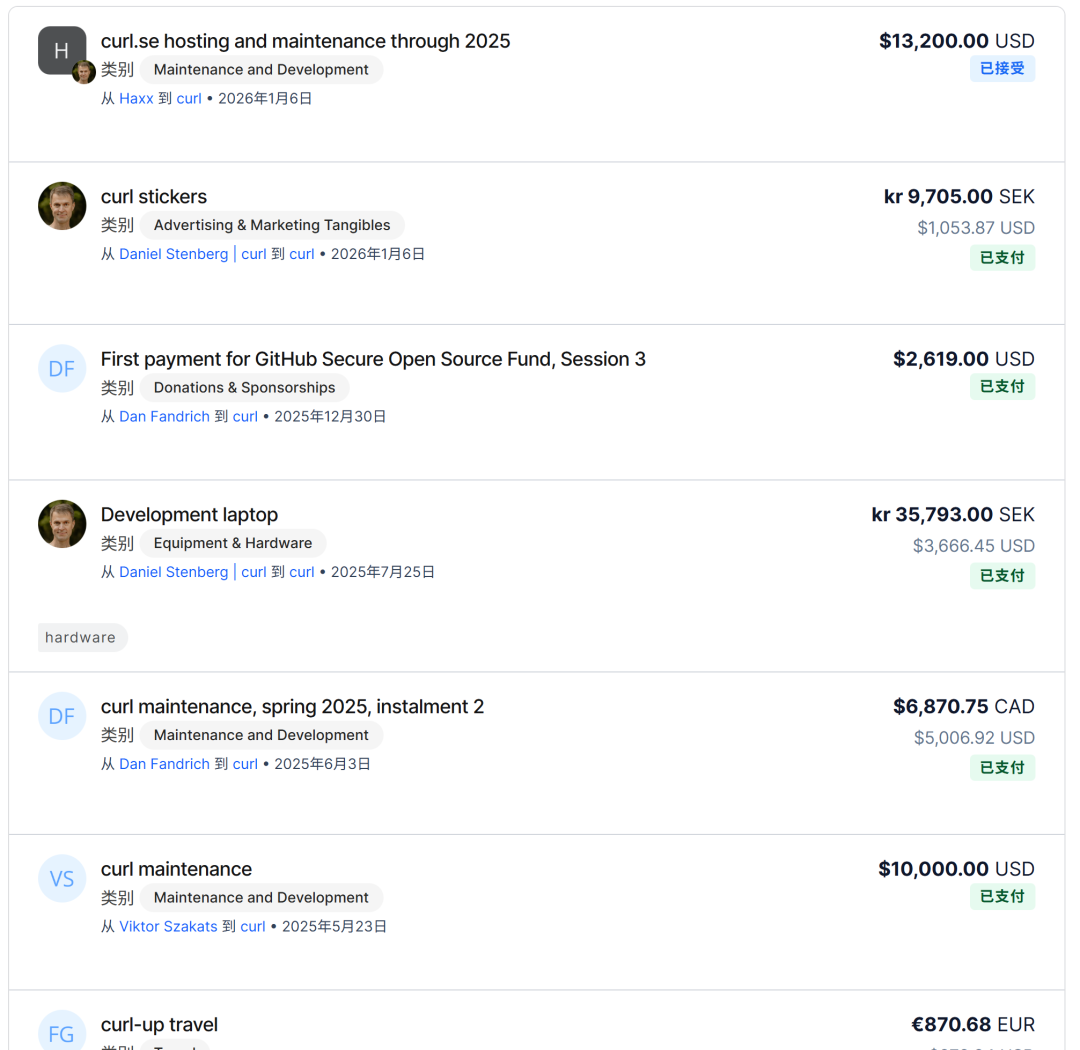This screenshot has width=1080, height=1050.
Task: Click the hardware tag
Action: tap(80, 637)
